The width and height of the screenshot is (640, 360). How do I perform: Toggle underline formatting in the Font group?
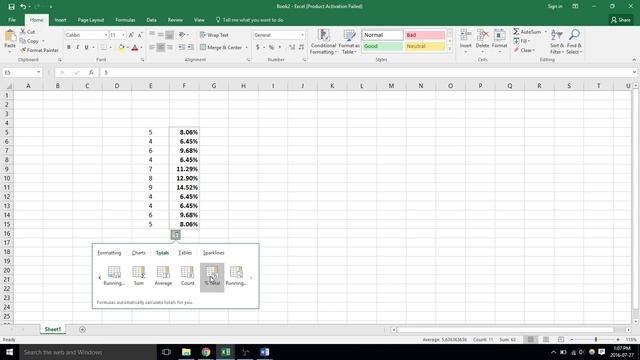[x=87, y=48]
